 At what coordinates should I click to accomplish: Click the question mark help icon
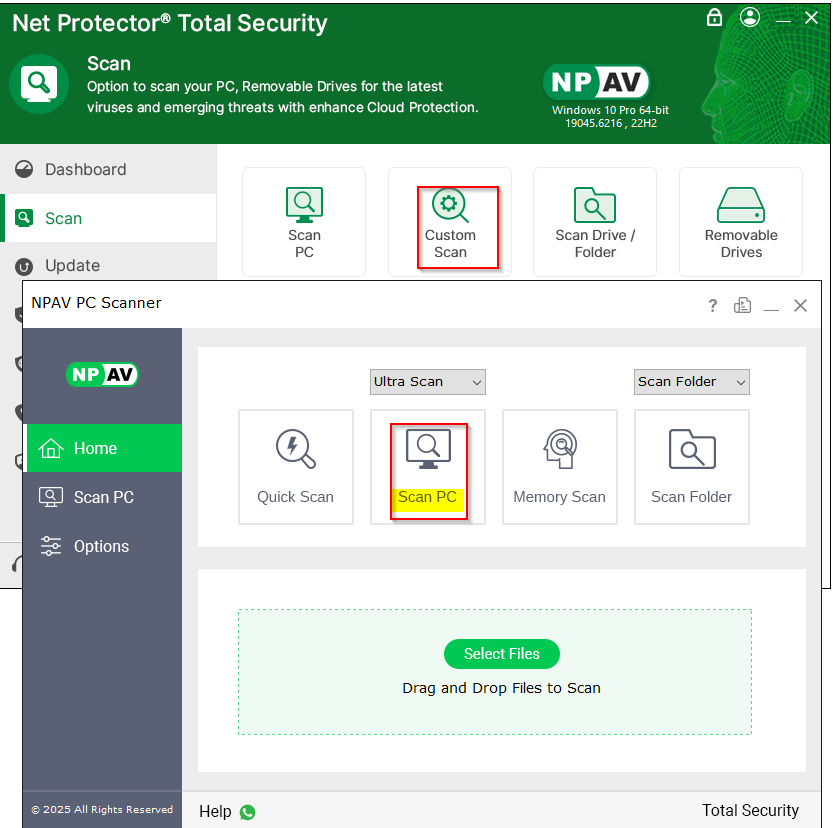tap(713, 306)
